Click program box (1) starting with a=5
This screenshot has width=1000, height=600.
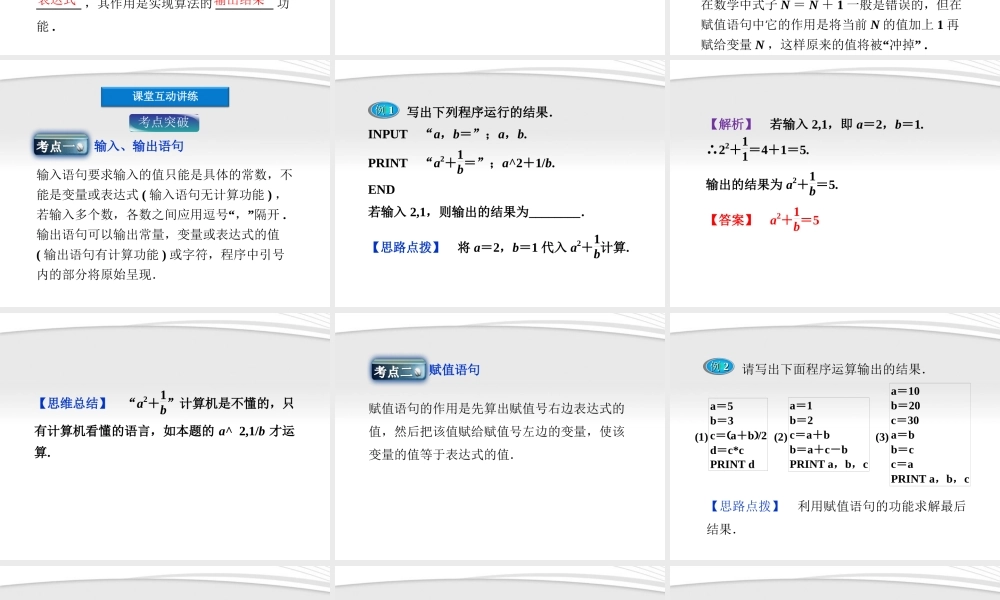[738, 435]
